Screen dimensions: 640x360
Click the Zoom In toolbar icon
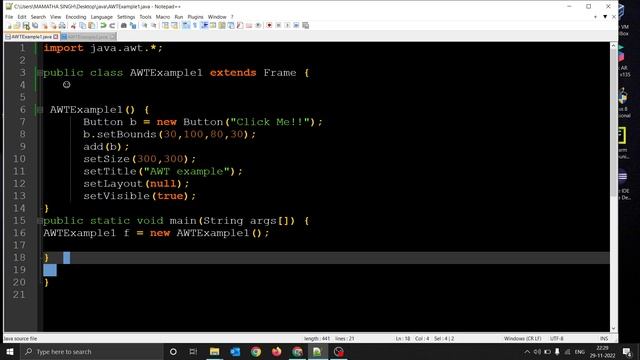(144, 25)
